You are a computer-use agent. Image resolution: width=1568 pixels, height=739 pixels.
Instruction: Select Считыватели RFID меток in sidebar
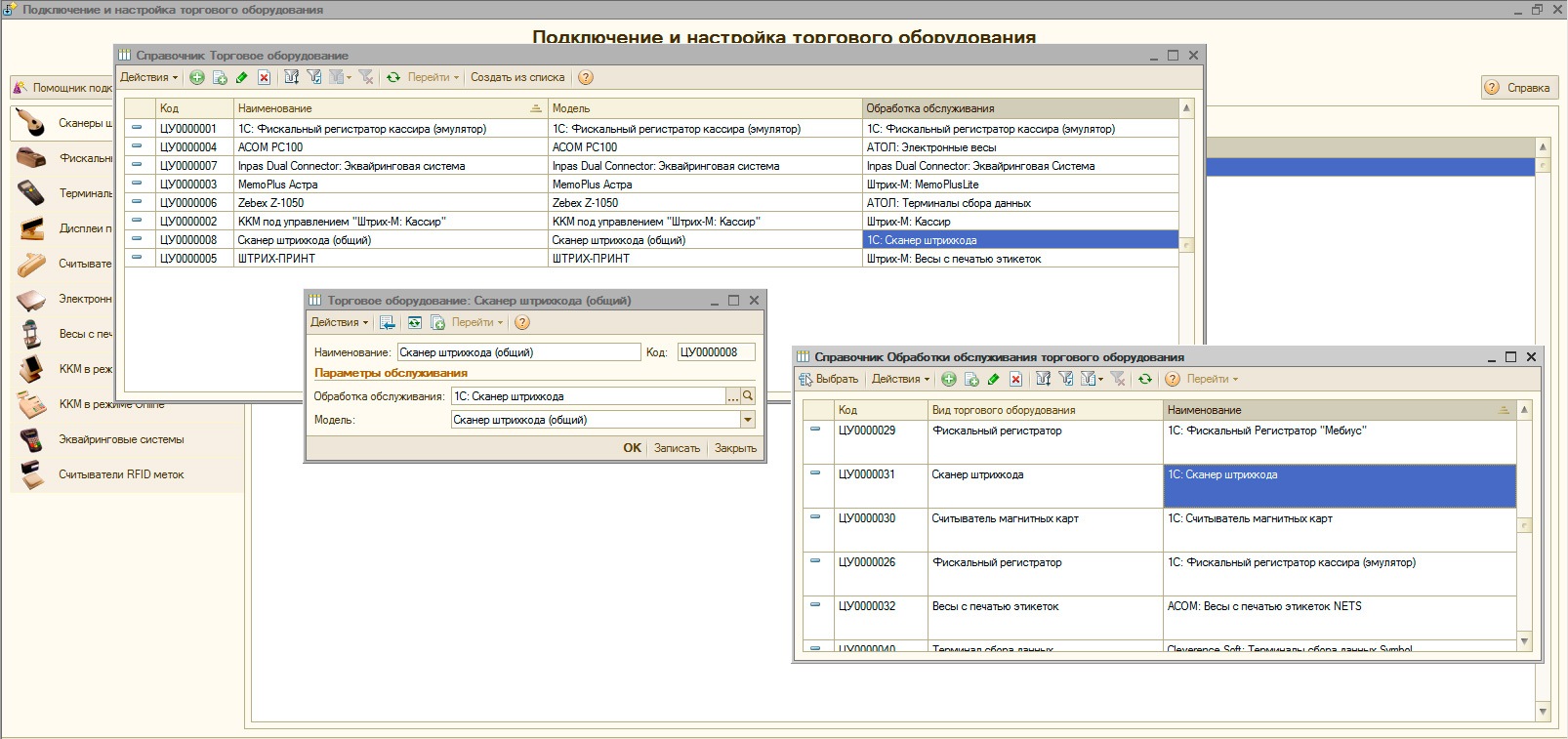click(x=121, y=474)
